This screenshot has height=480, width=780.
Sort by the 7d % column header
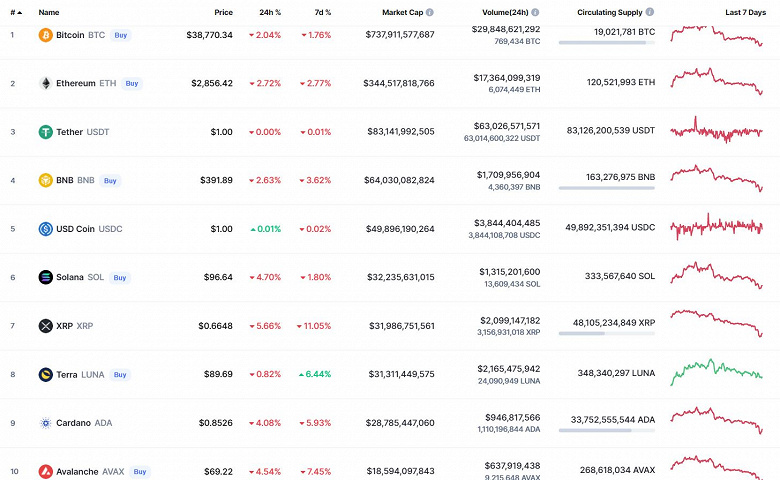[x=321, y=12]
